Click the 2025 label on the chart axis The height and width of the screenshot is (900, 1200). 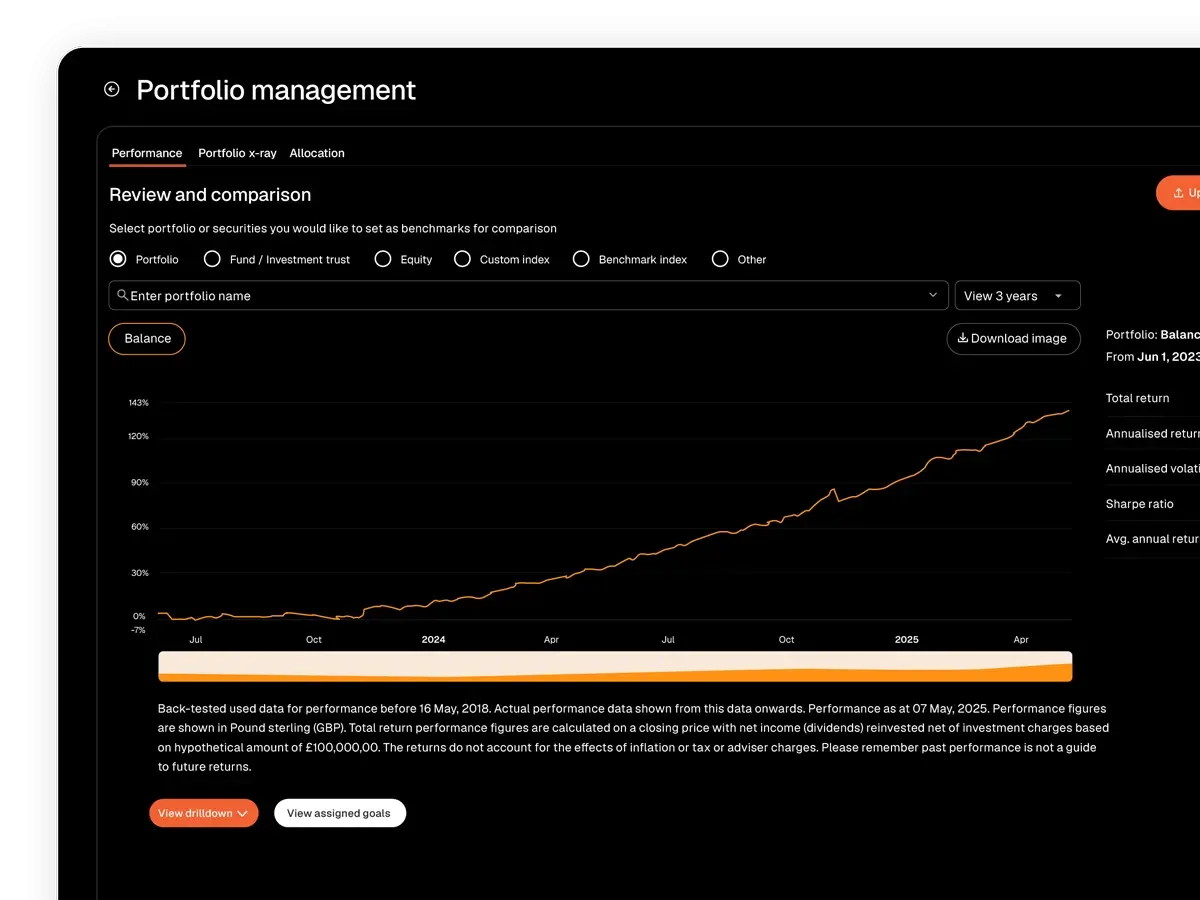pos(906,639)
